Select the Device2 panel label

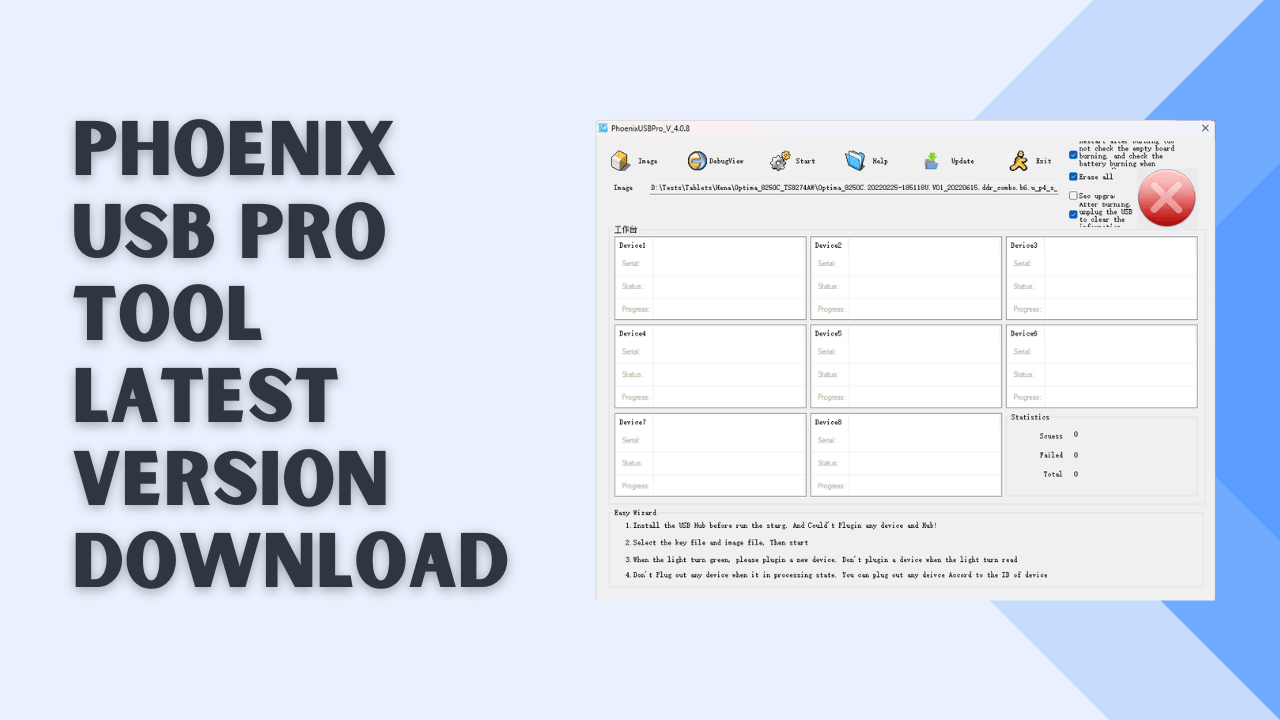tap(828, 245)
